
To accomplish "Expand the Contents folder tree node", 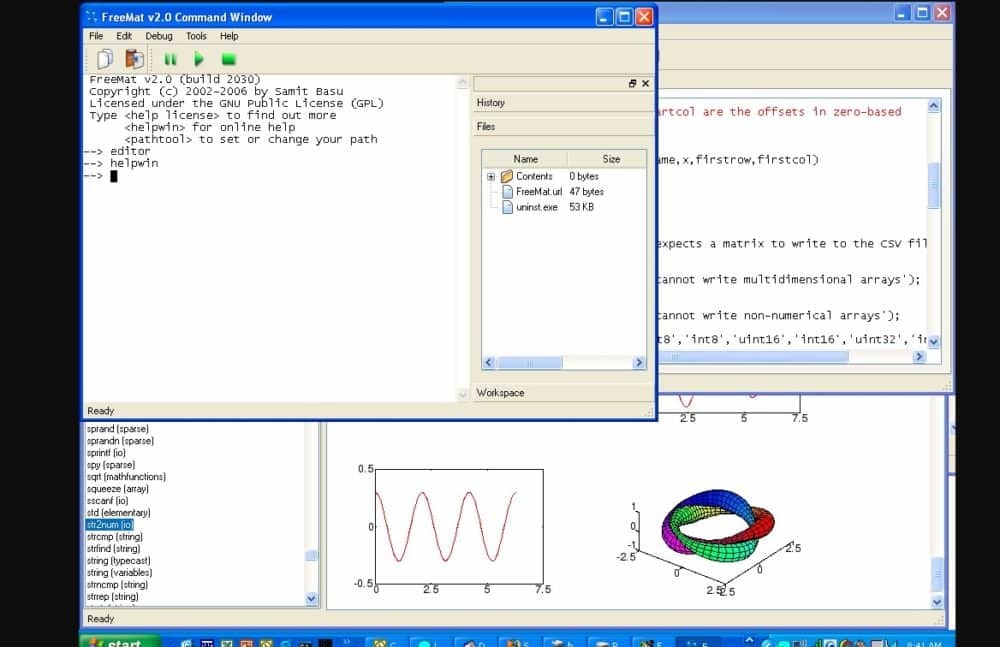I will pyautogui.click(x=491, y=176).
